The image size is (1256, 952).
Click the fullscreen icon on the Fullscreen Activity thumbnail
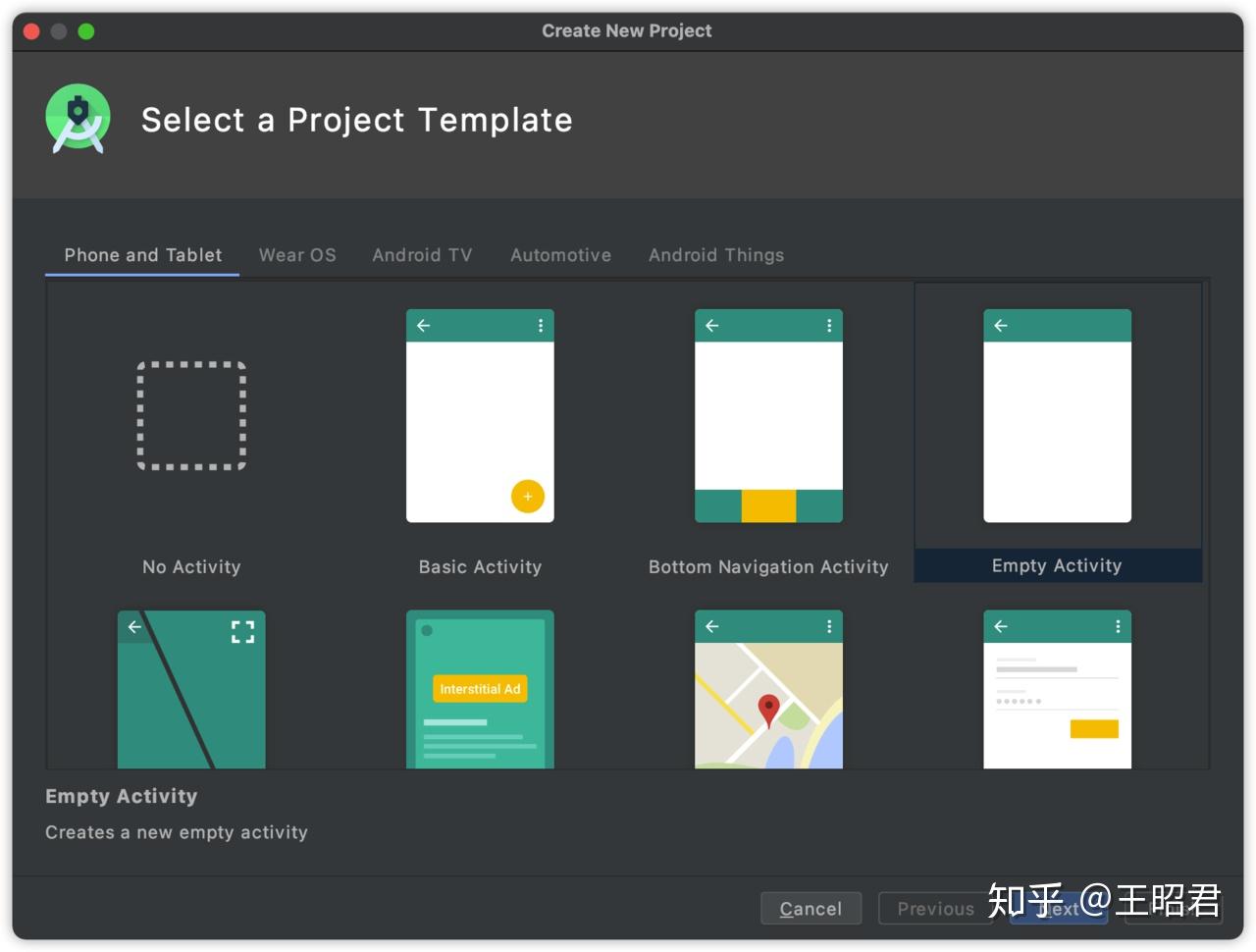pyautogui.click(x=242, y=631)
